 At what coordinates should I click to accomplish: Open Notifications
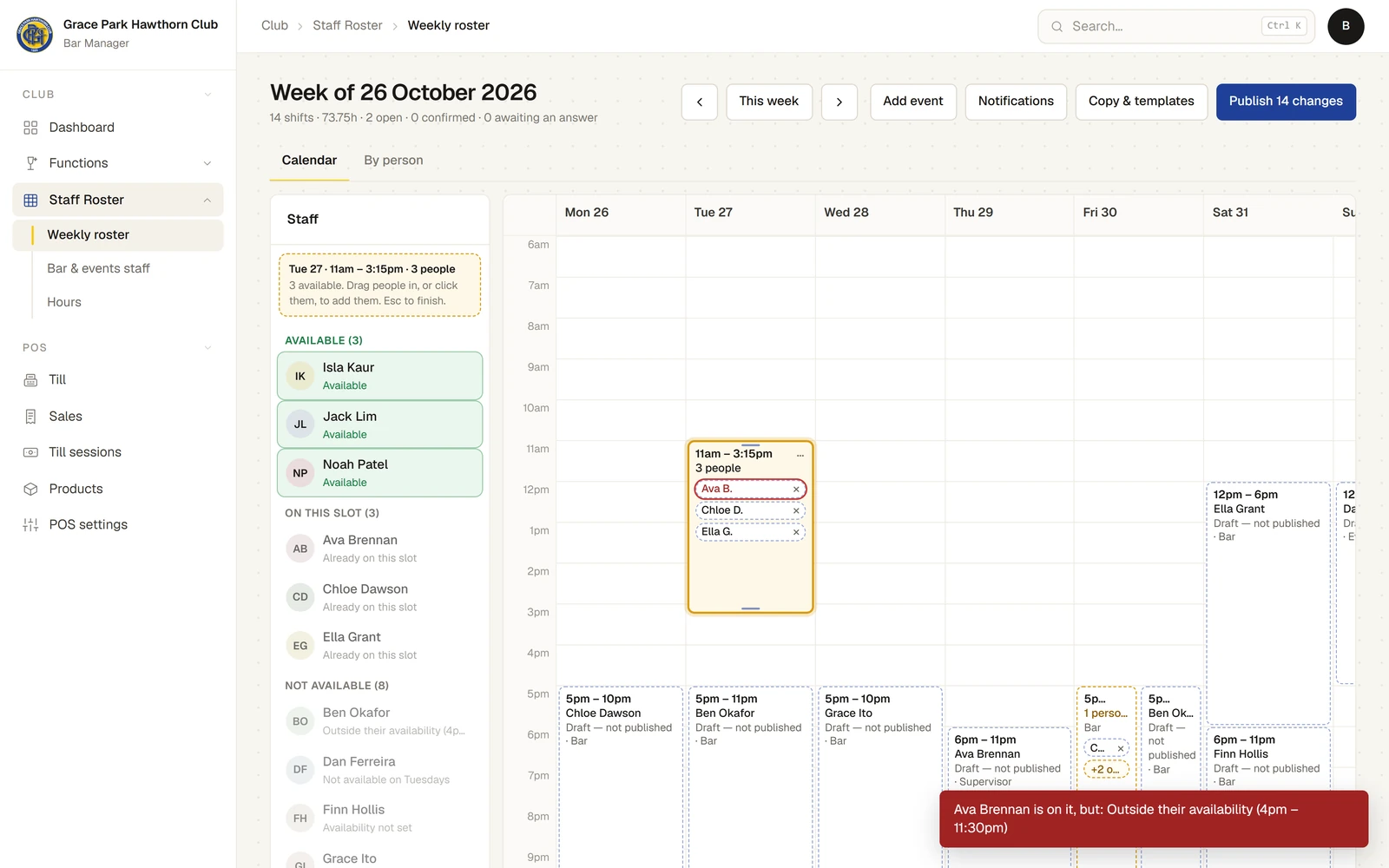1016,102
